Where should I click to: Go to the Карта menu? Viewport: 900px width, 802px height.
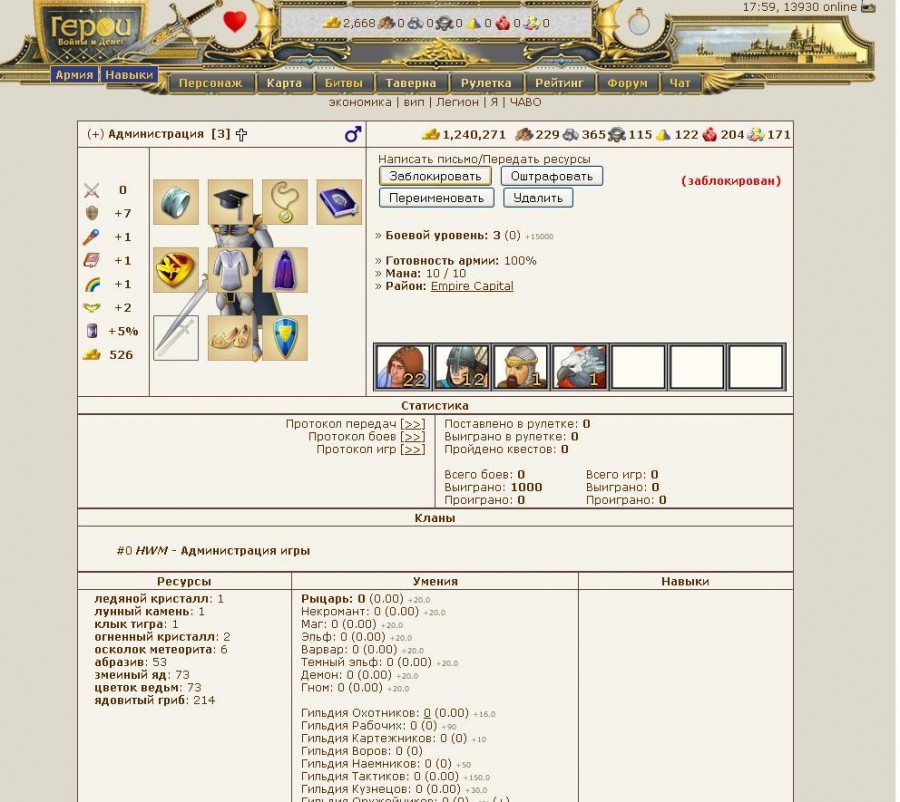[284, 83]
